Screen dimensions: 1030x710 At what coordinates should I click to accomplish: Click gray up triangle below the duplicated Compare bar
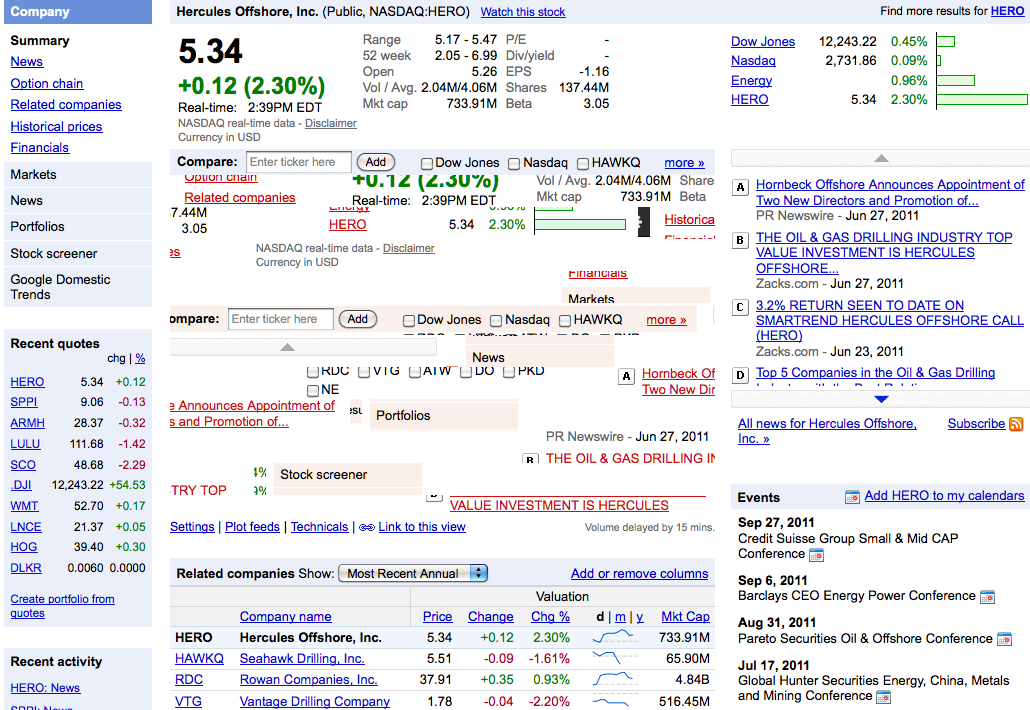click(x=287, y=347)
